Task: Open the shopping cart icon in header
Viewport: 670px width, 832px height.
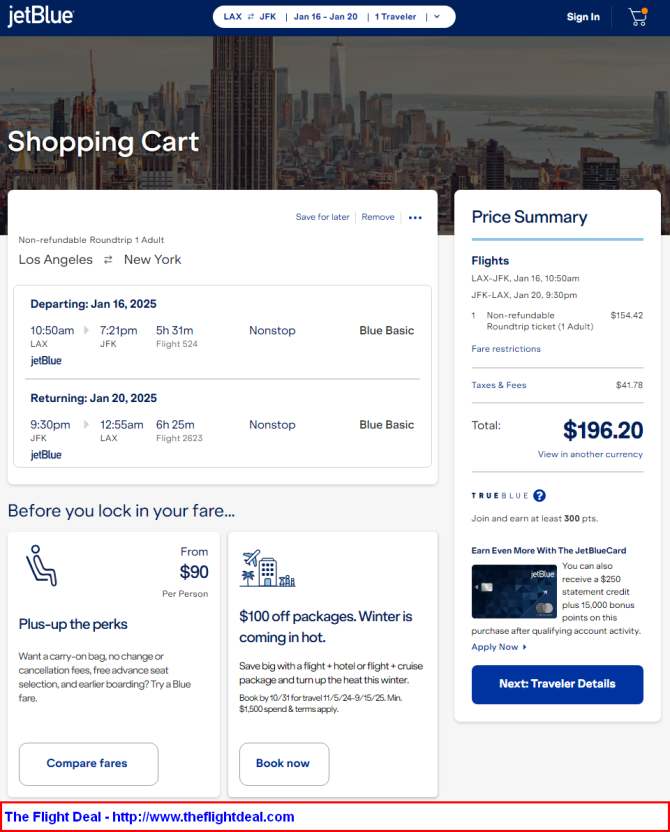Action: pos(638,17)
